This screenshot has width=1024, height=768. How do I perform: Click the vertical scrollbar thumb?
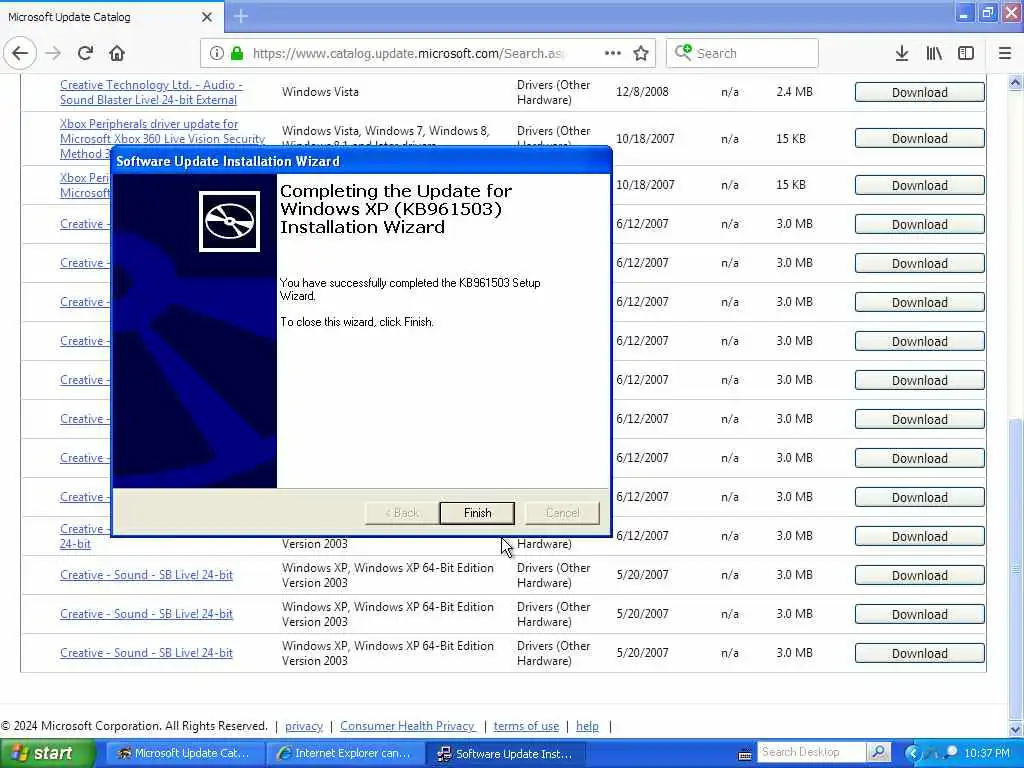coord(1015,568)
